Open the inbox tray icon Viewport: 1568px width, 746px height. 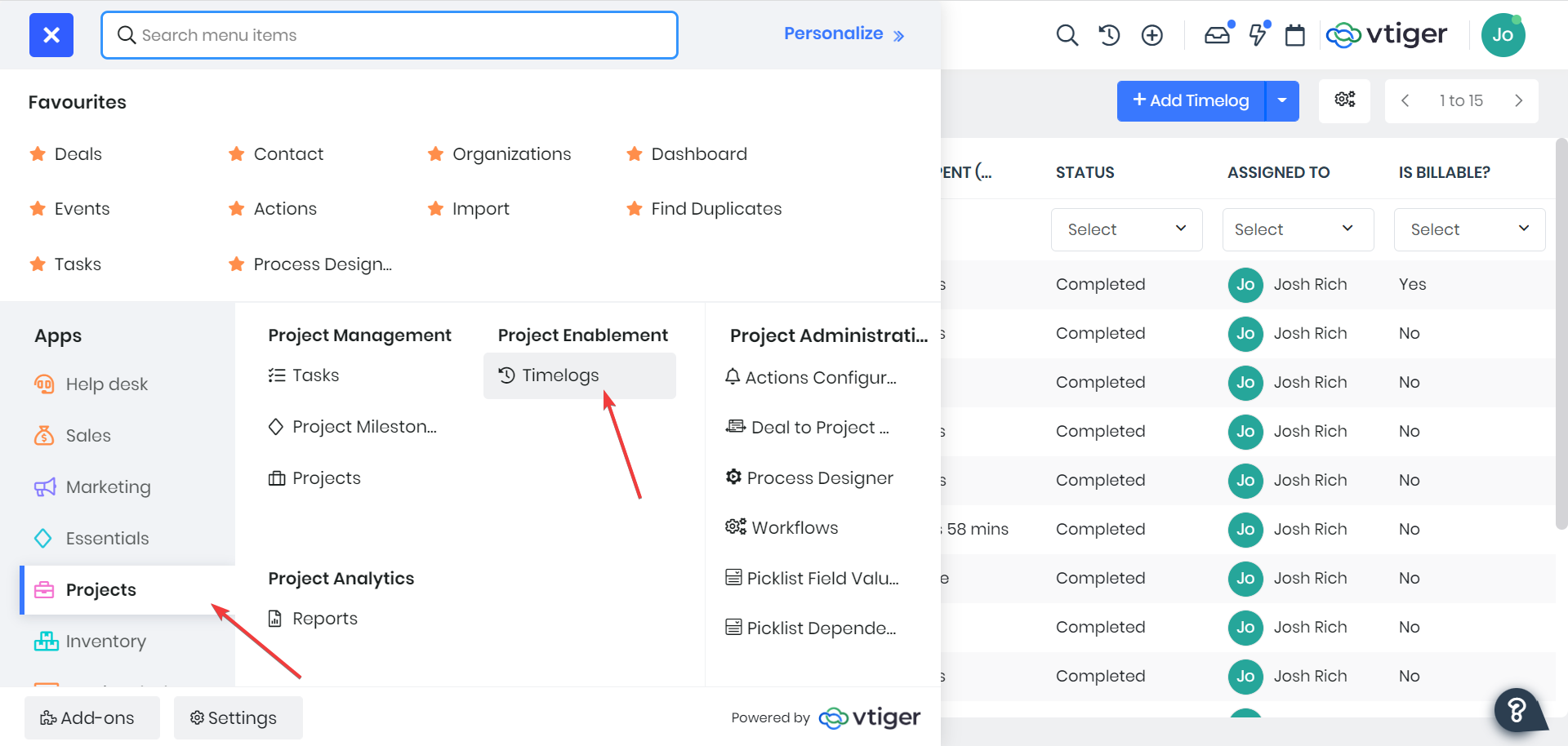1217,35
